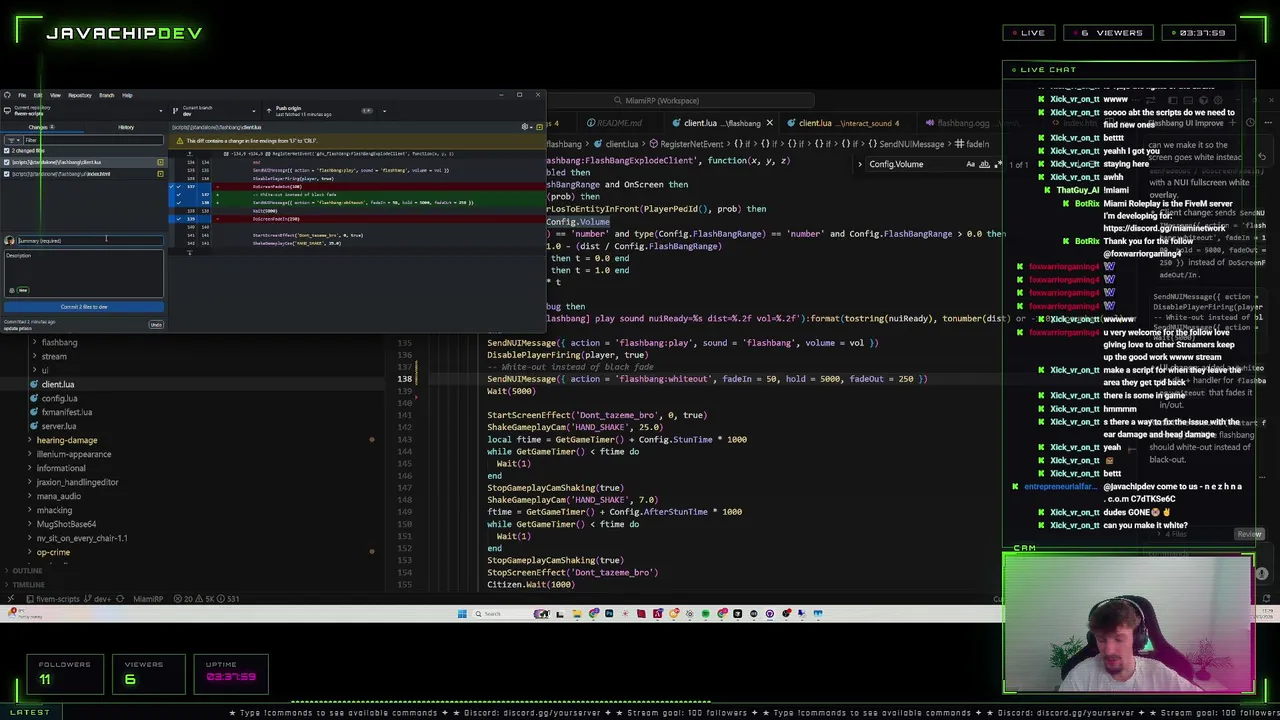Open config.lua in the explorer

59,398
